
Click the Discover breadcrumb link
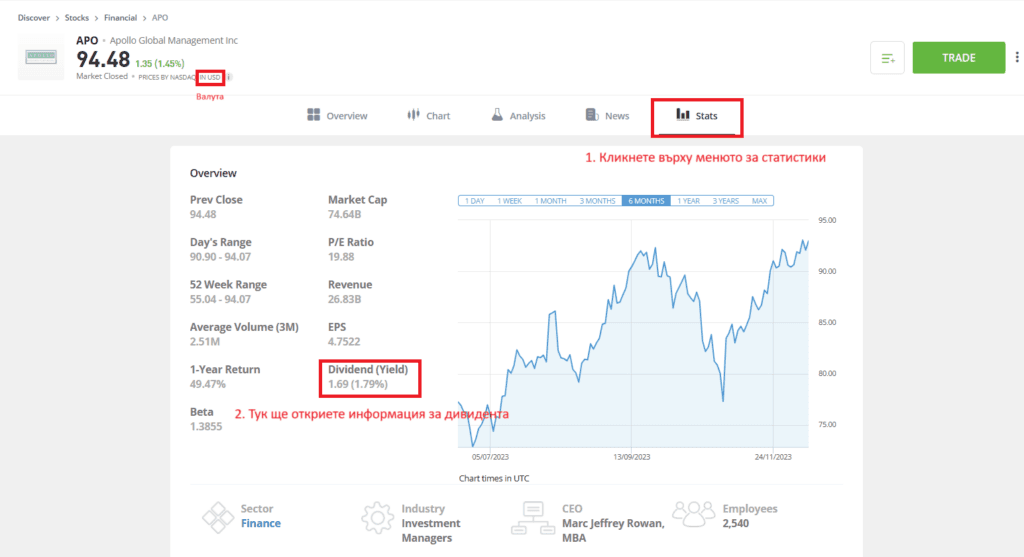point(34,18)
